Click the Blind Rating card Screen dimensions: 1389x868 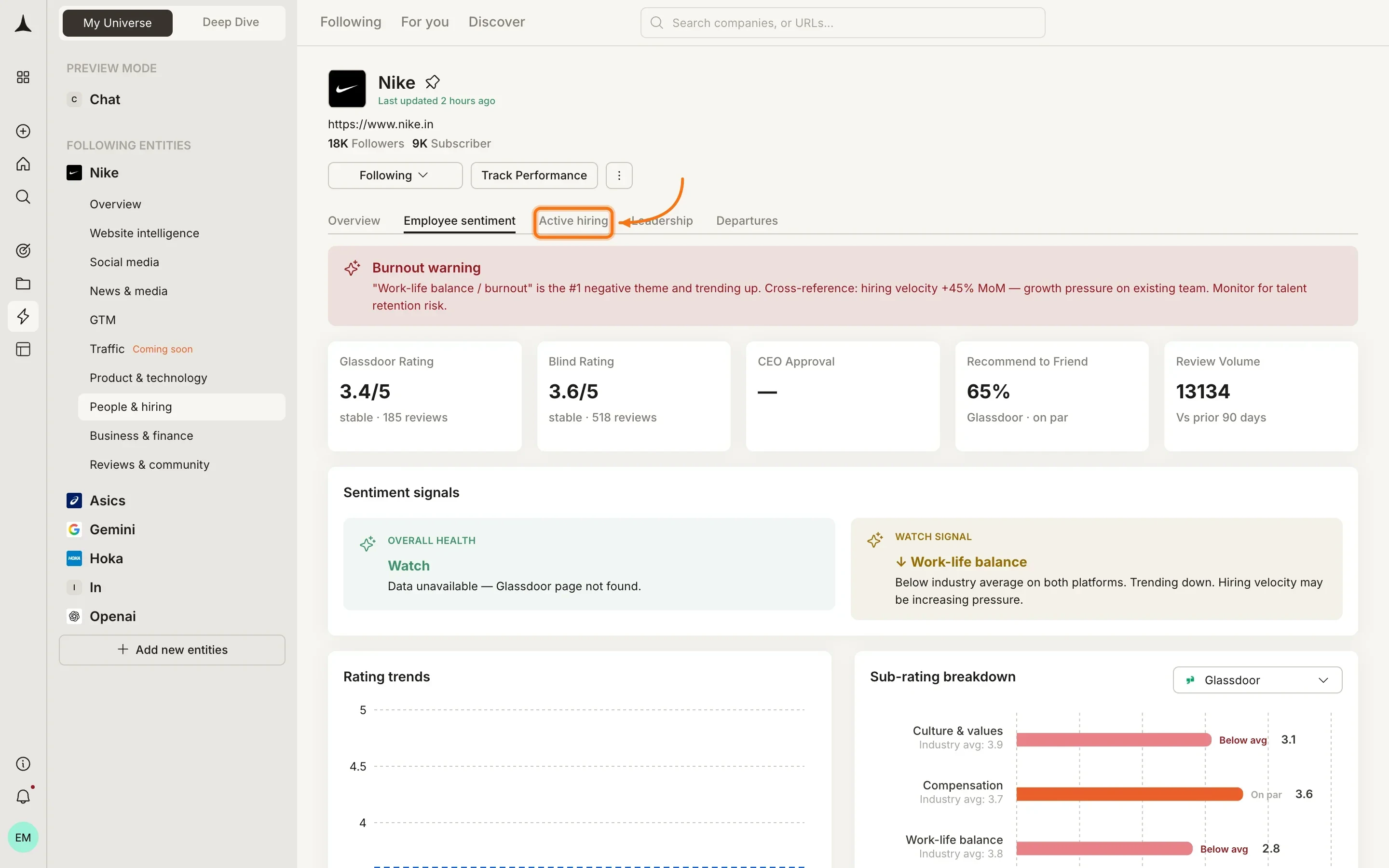[634, 396]
